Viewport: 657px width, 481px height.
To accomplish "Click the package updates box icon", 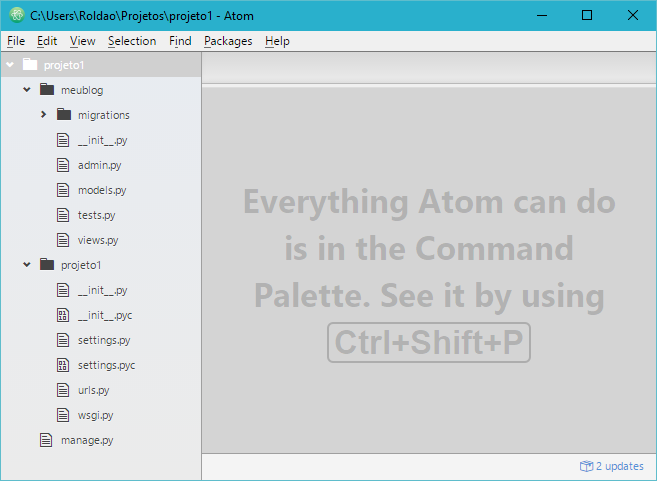I will coord(587,466).
